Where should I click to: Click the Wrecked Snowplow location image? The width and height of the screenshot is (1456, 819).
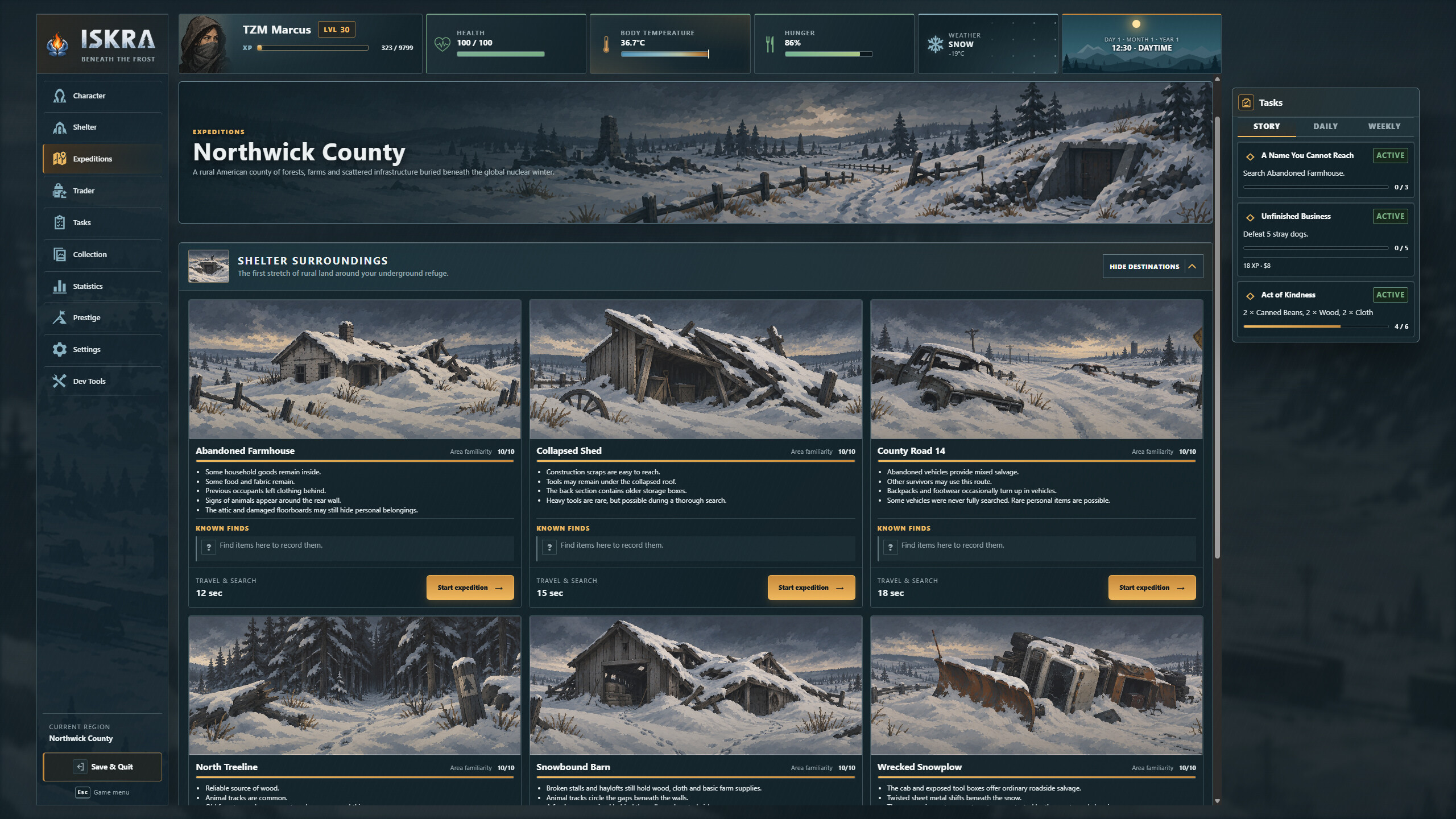pyautogui.click(x=1036, y=685)
